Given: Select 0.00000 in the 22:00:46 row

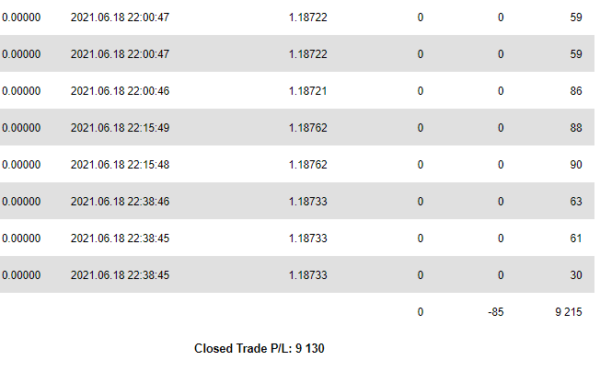Looking at the screenshot, I should pos(21,91).
